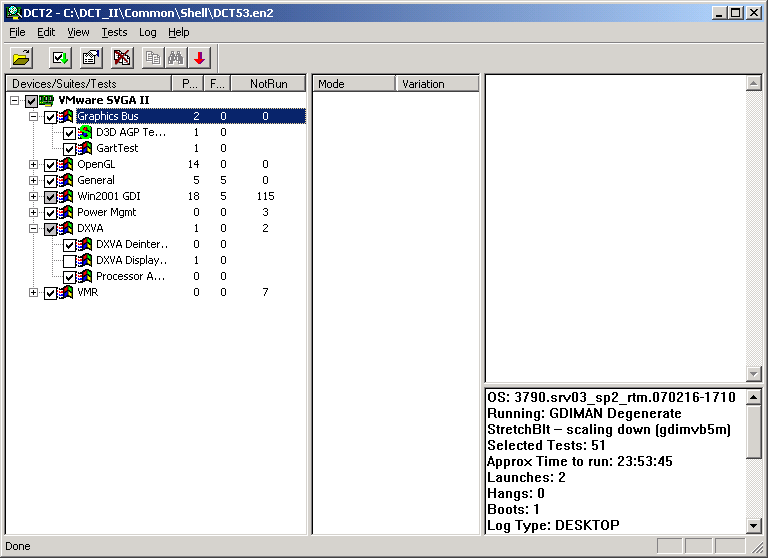This screenshot has width=768, height=558.
Task: Toggle the DXVA suite checkbox
Action: tap(50, 229)
